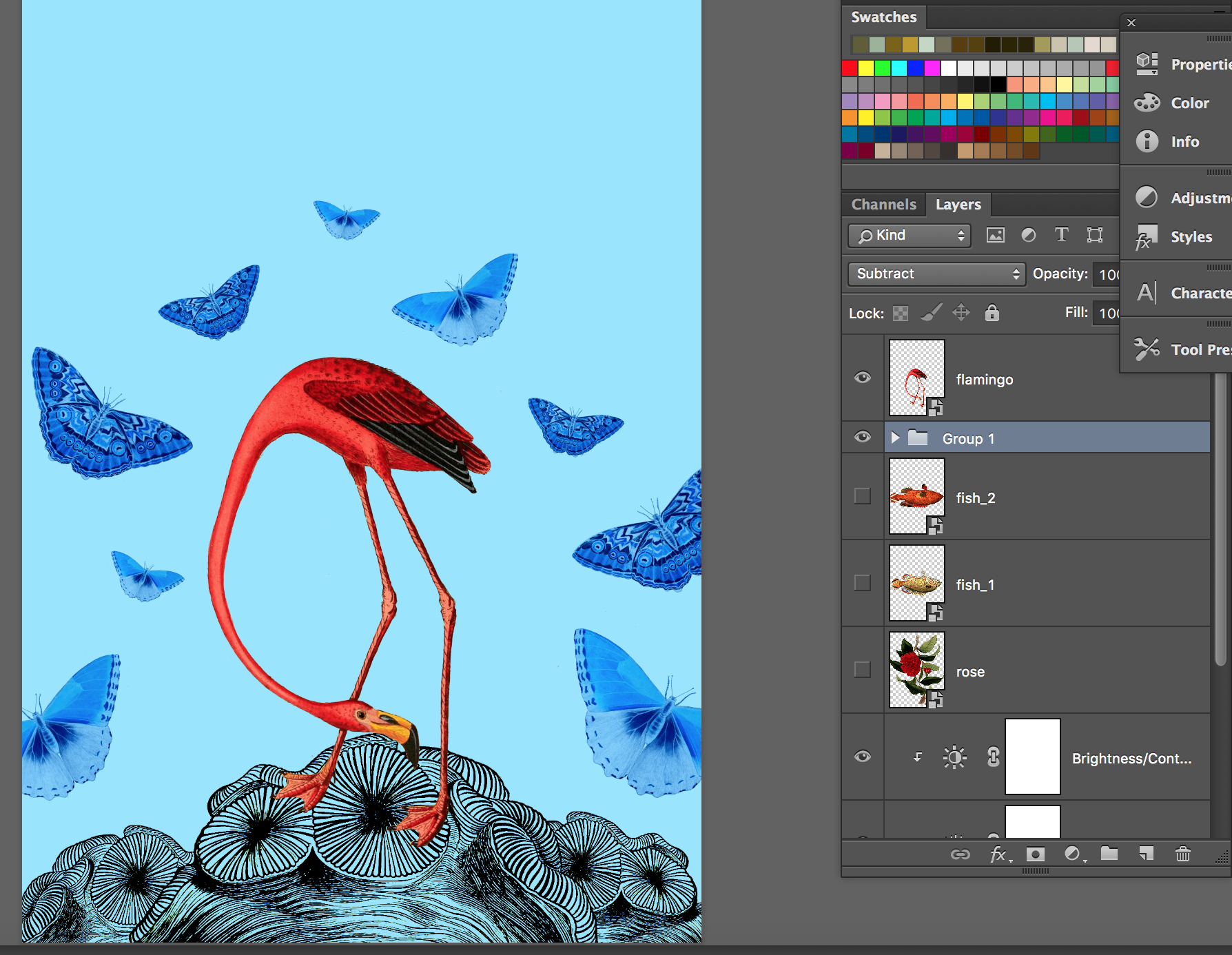Lock transparent pixels checkerboard icon
The height and width of the screenshot is (955, 1232).
(901, 314)
